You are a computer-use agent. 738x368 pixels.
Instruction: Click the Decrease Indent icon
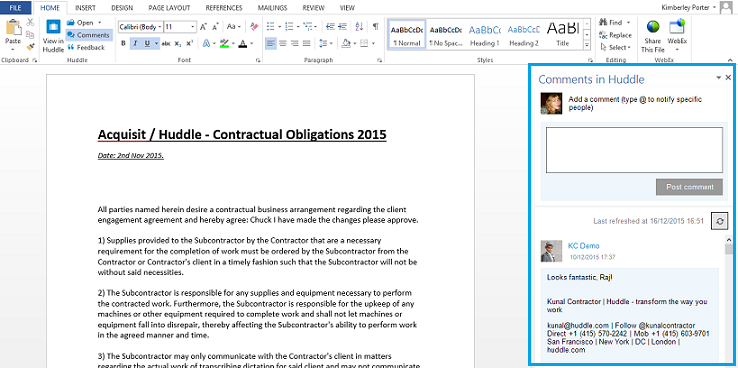(330, 26)
